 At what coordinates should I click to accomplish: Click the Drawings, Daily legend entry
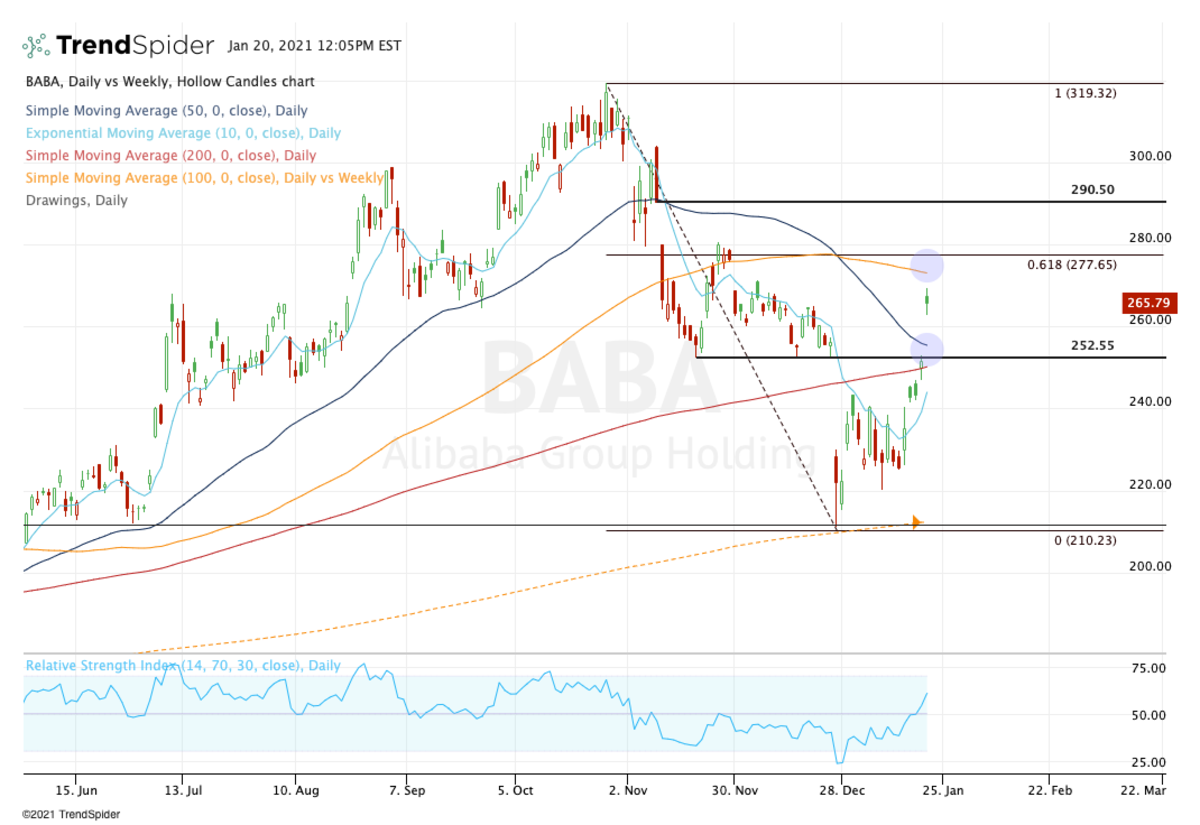(x=76, y=200)
